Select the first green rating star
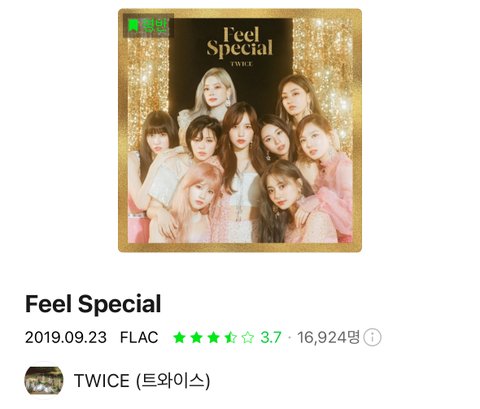The width and height of the screenshot is (480, 409). point(179,337)
